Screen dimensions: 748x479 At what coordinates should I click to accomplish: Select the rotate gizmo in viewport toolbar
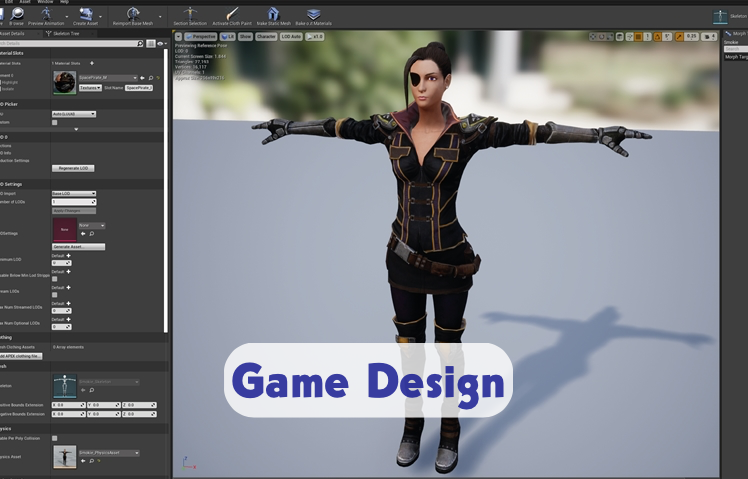tap(602, 36)
